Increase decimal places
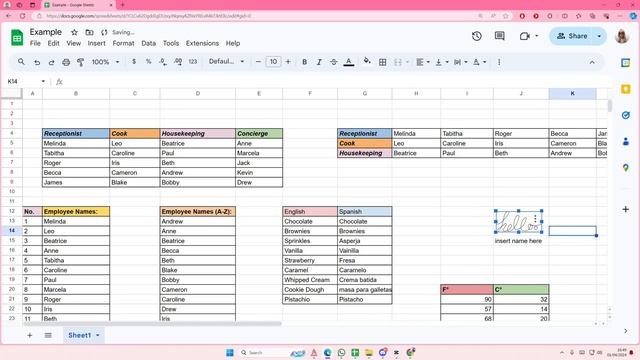Screen dimensions: 640x360 tap(178, 62)
